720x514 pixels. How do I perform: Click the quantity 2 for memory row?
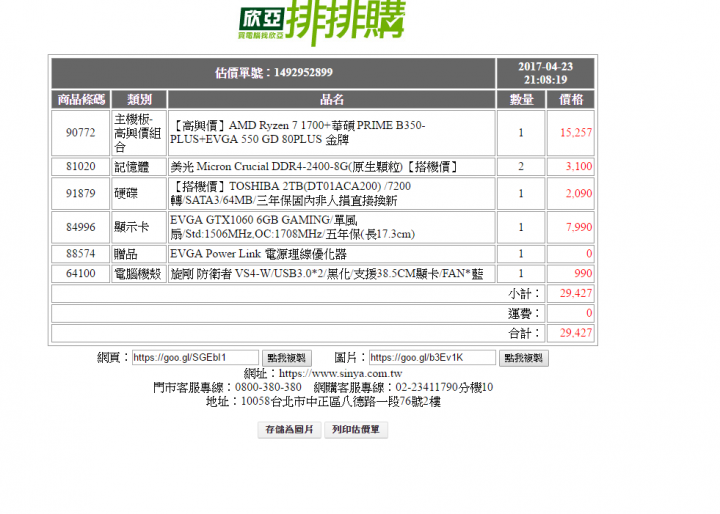coord(521,166)
